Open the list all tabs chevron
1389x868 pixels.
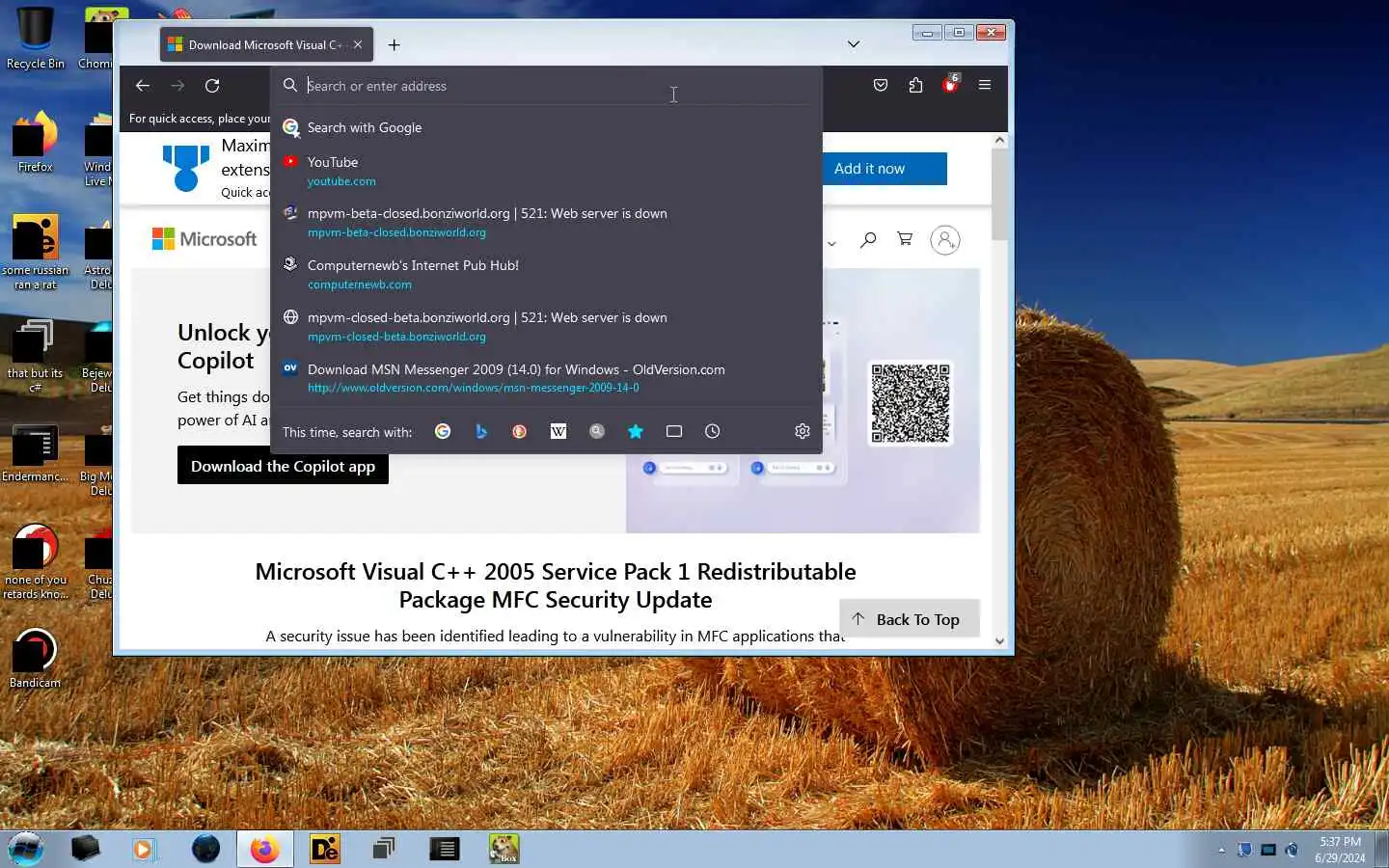coord(854,44)
